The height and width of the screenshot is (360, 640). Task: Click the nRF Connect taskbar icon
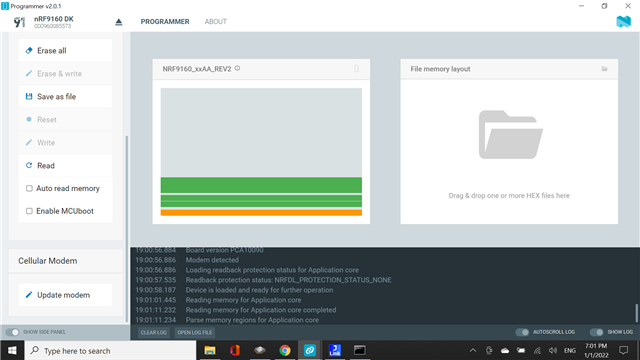click(x=310, y=350)
